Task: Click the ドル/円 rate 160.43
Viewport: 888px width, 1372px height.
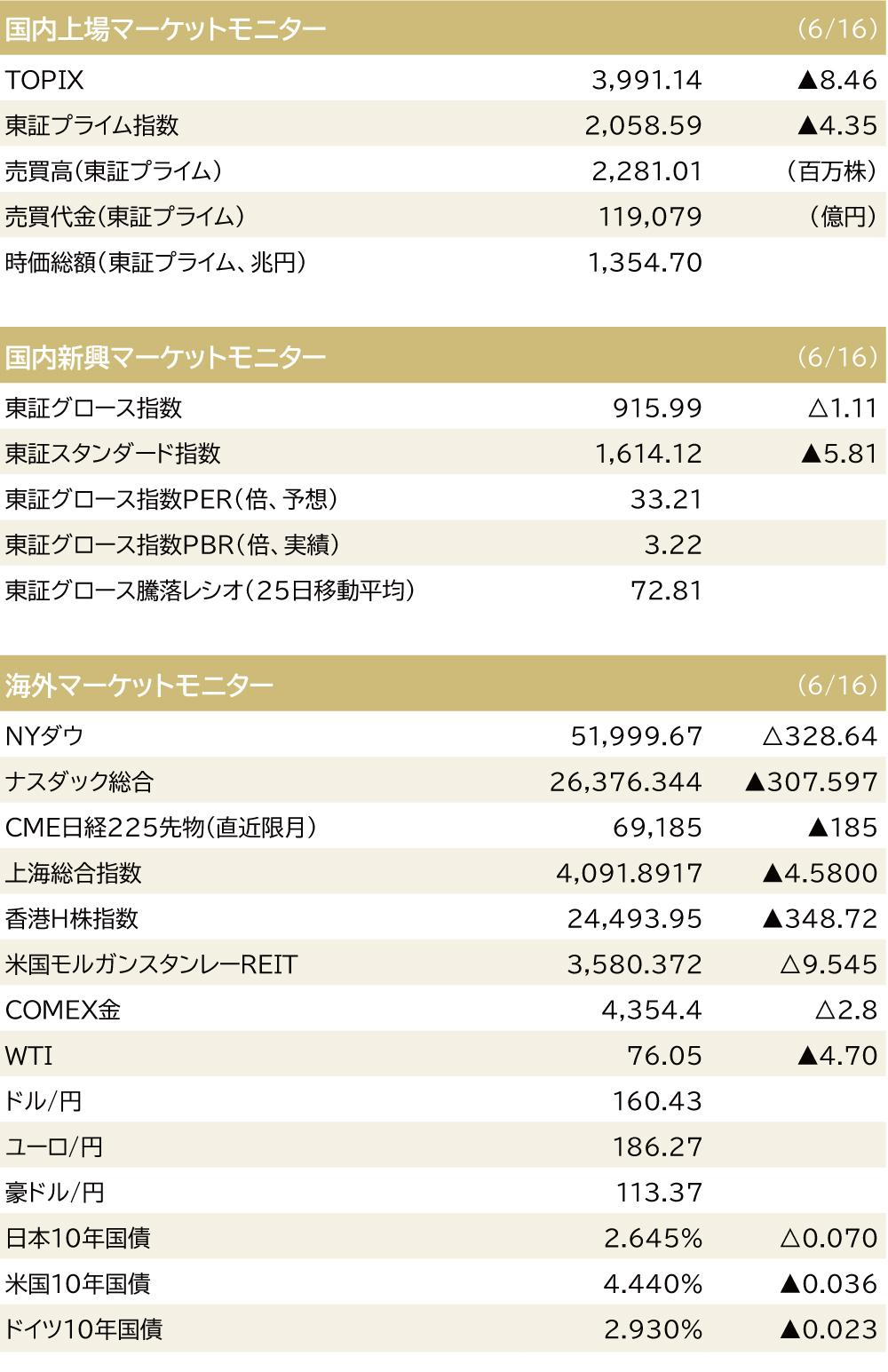Action: [657, 1101]
